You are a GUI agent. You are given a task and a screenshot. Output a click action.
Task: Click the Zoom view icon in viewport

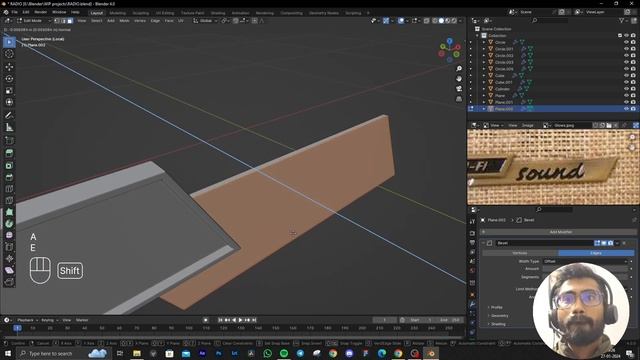click(459, 69)
